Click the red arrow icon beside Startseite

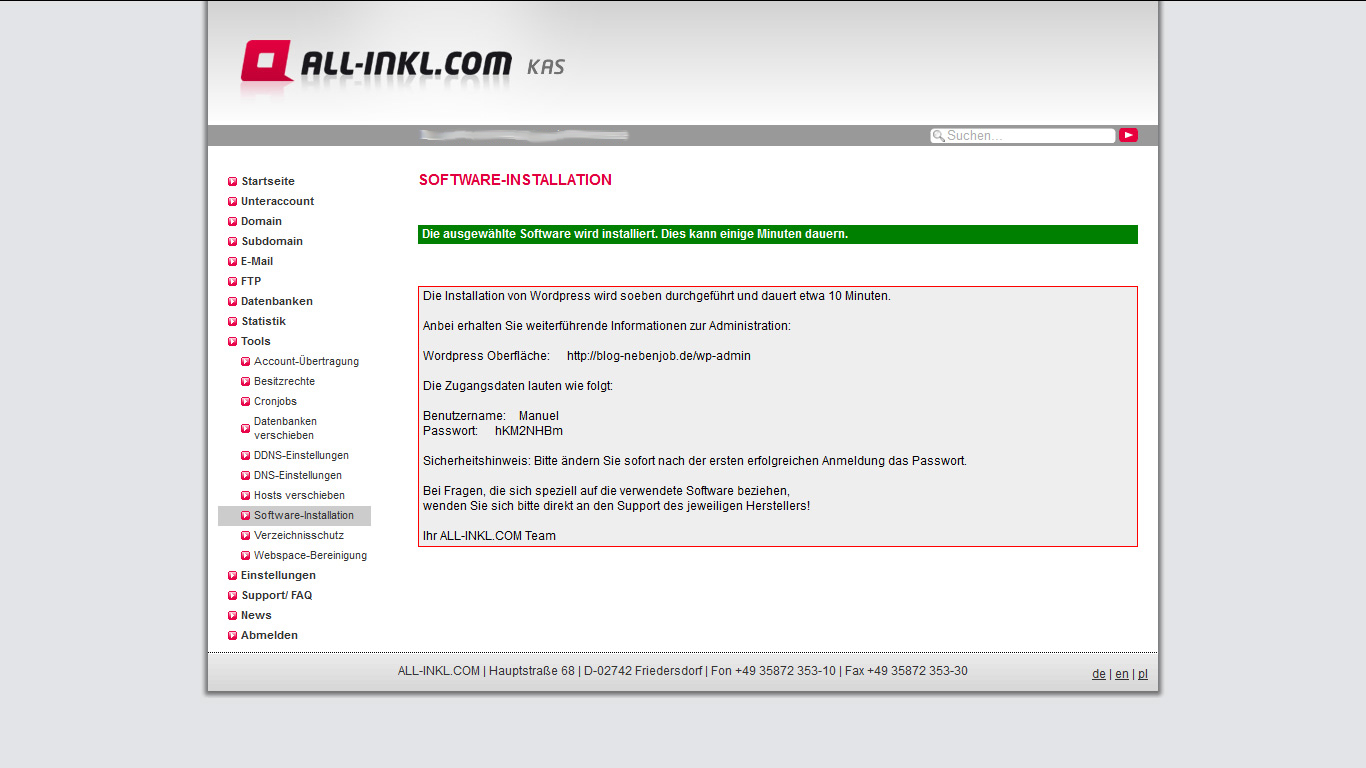pyautogui.click(x=232, y=182)
